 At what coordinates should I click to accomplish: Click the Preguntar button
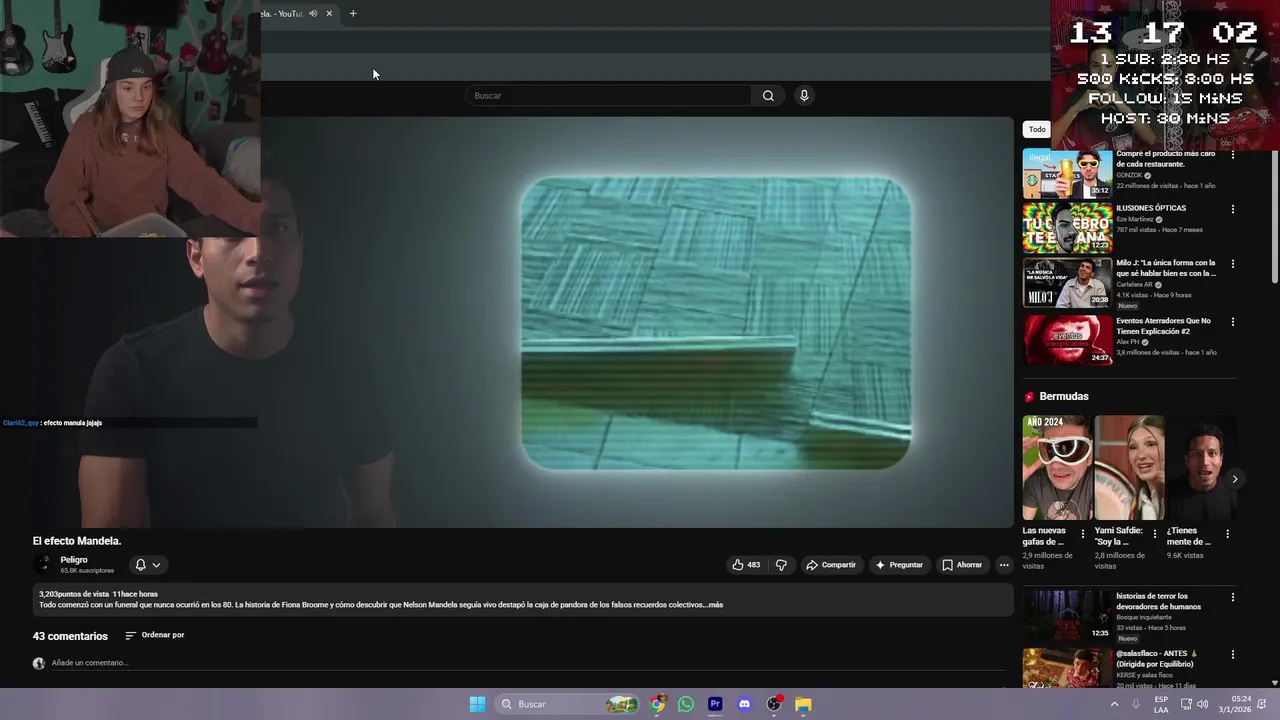pos(899,565)
